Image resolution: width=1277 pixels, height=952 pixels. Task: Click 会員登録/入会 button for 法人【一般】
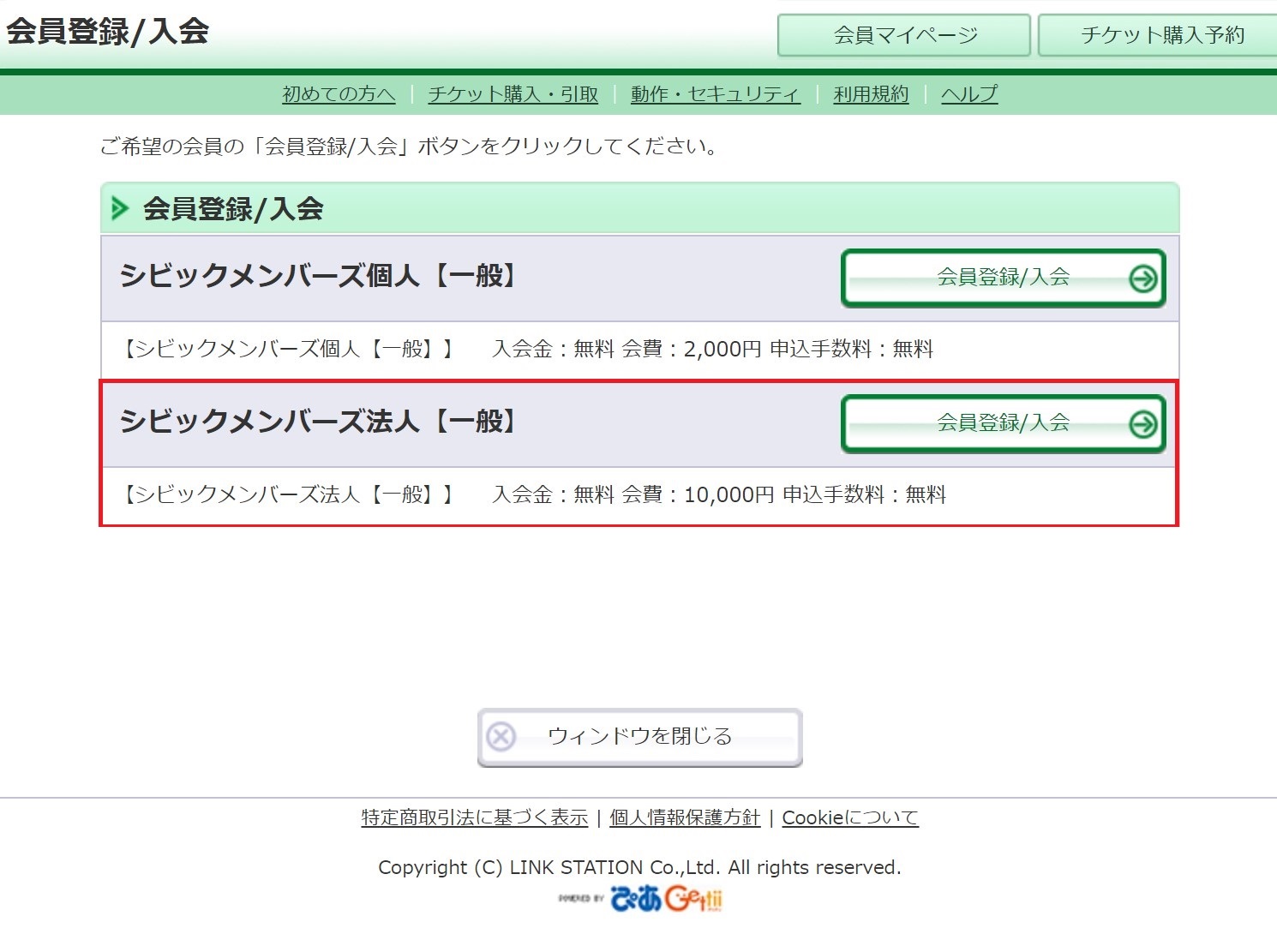pos(1004,423)
